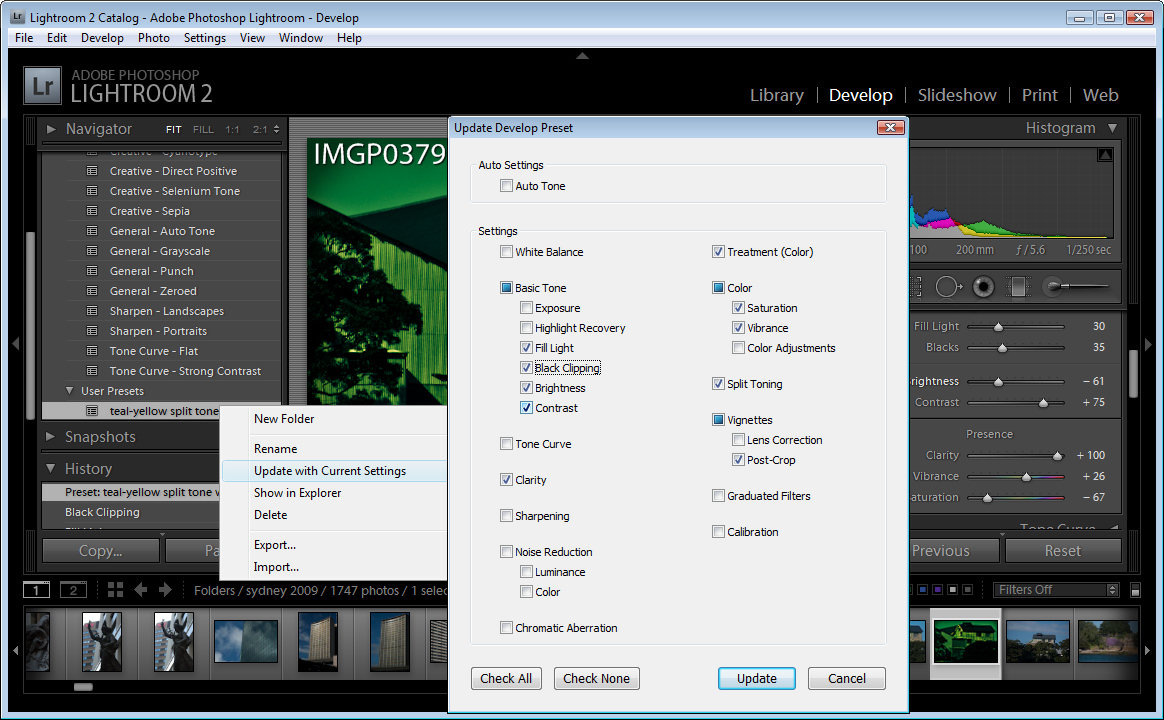1164x720 pixels.
Task: Tick the Exposure checkbox
Action: [526, 307]
